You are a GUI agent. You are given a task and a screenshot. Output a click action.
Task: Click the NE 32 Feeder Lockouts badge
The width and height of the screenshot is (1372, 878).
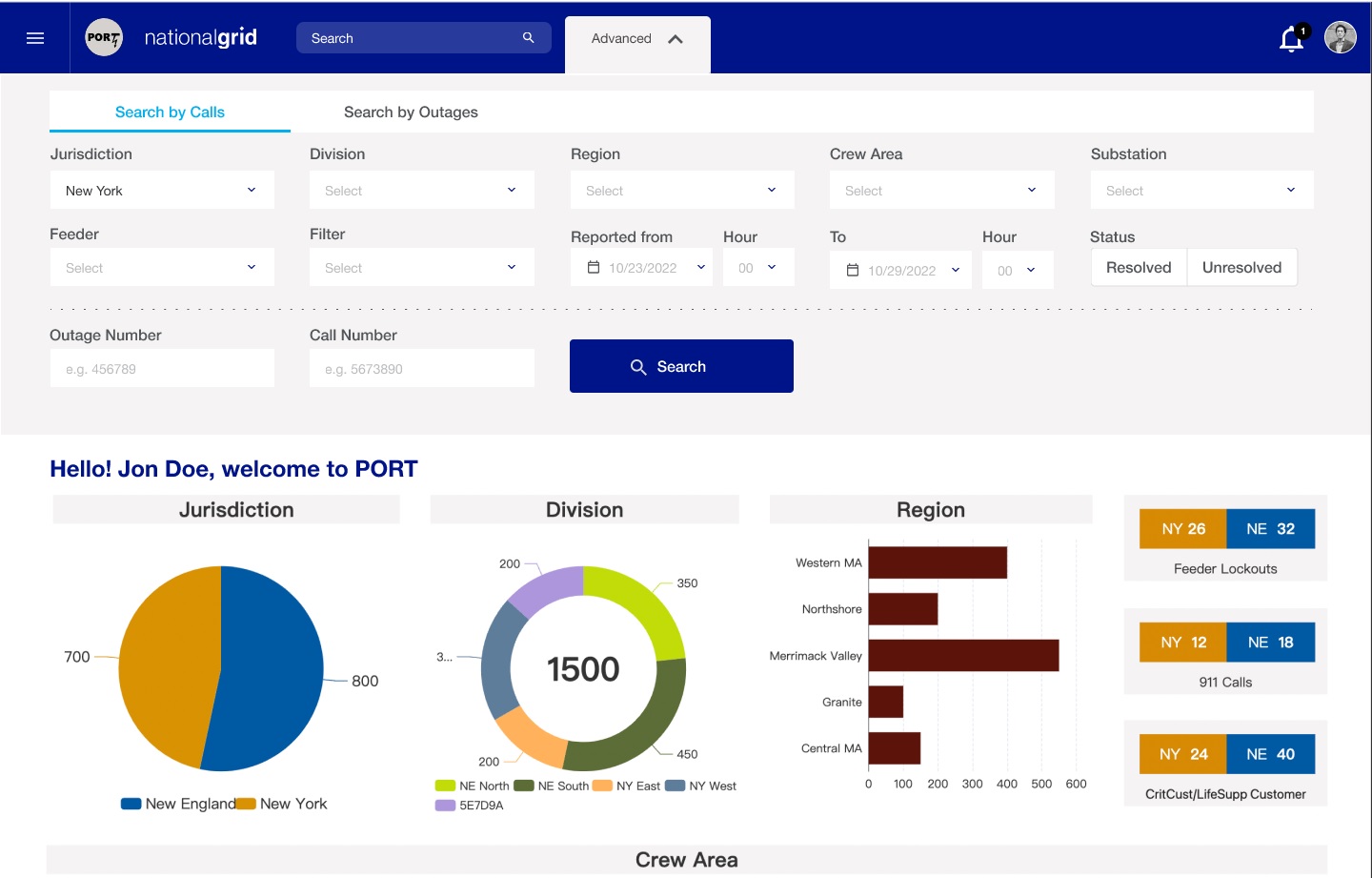[1270, 529]
